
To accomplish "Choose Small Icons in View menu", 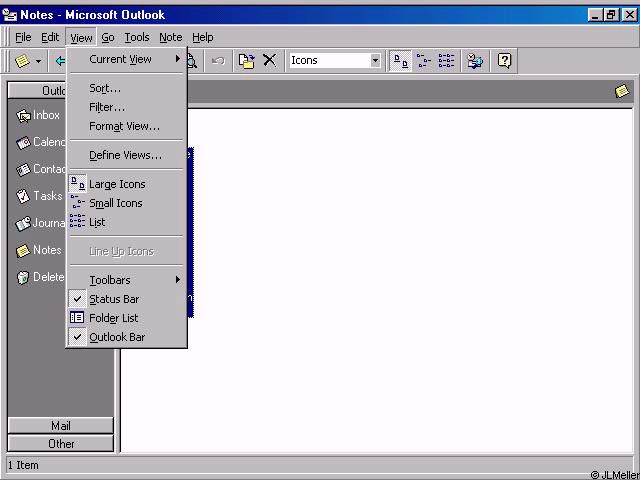I will point(127,203).
